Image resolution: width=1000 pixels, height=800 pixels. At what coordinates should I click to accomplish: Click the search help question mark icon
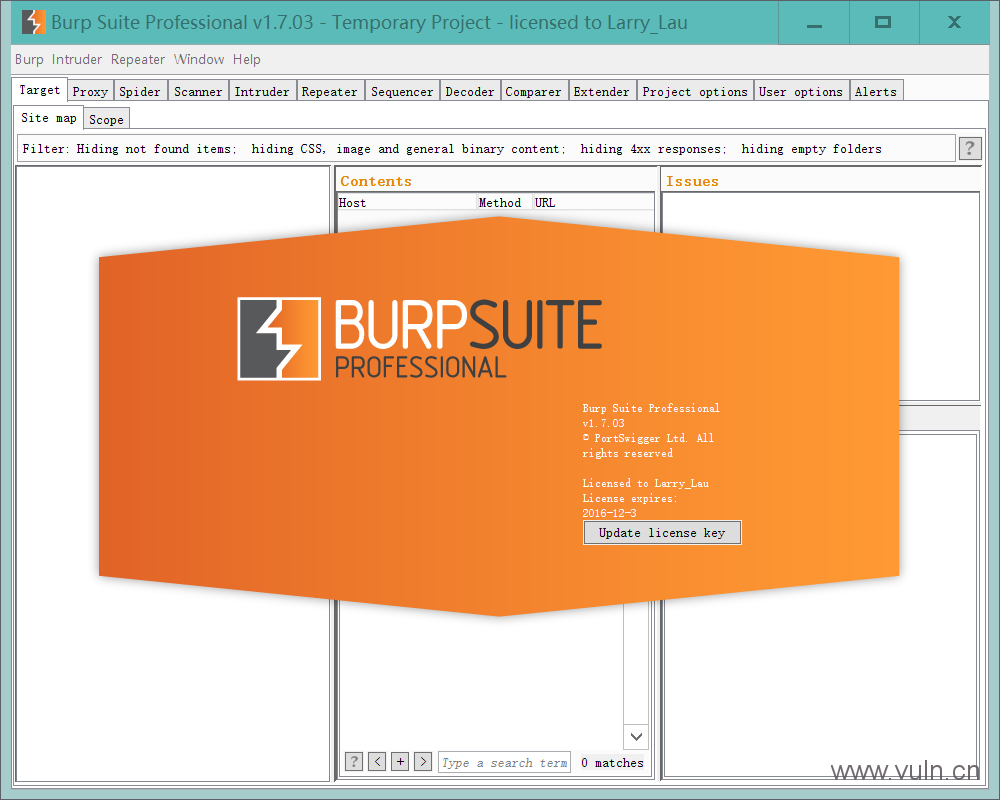point(354,762)
